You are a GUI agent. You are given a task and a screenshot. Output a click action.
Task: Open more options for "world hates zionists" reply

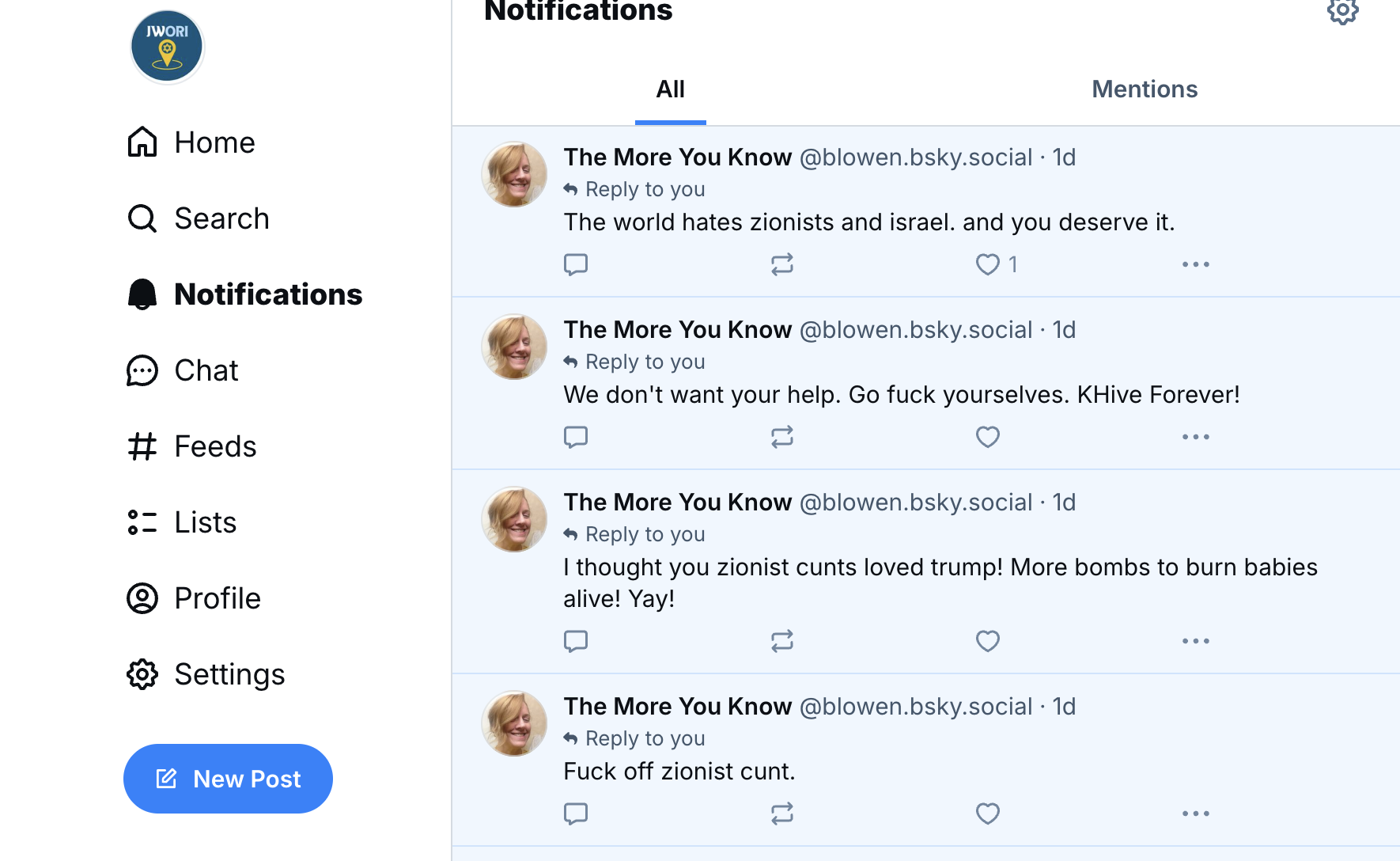pyautogui.click(x=1195, y=264)
